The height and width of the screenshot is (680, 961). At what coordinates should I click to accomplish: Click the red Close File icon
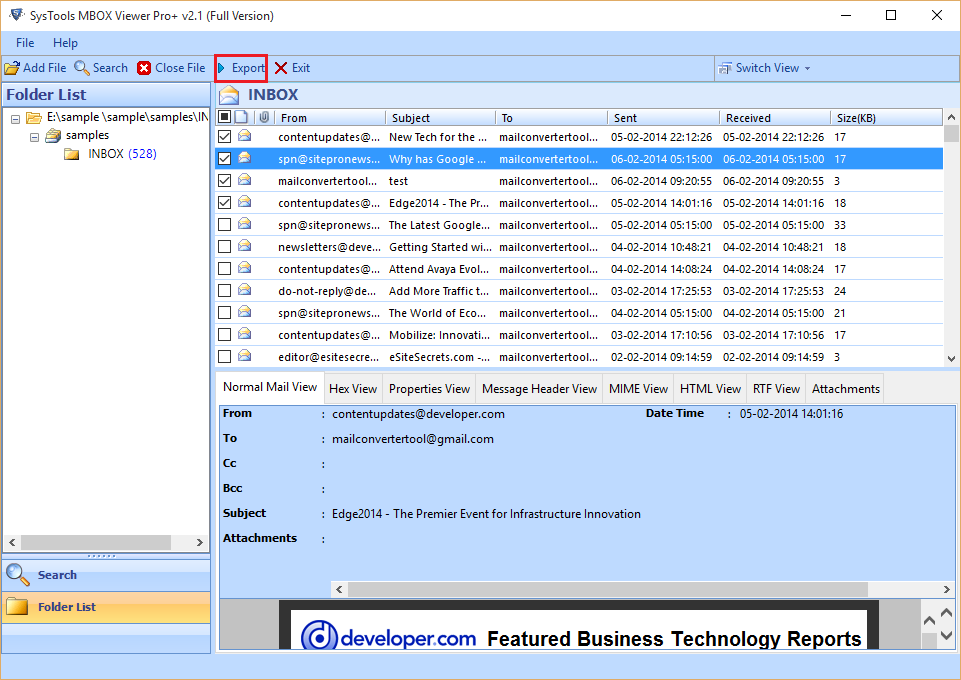(x=144, y=68)
